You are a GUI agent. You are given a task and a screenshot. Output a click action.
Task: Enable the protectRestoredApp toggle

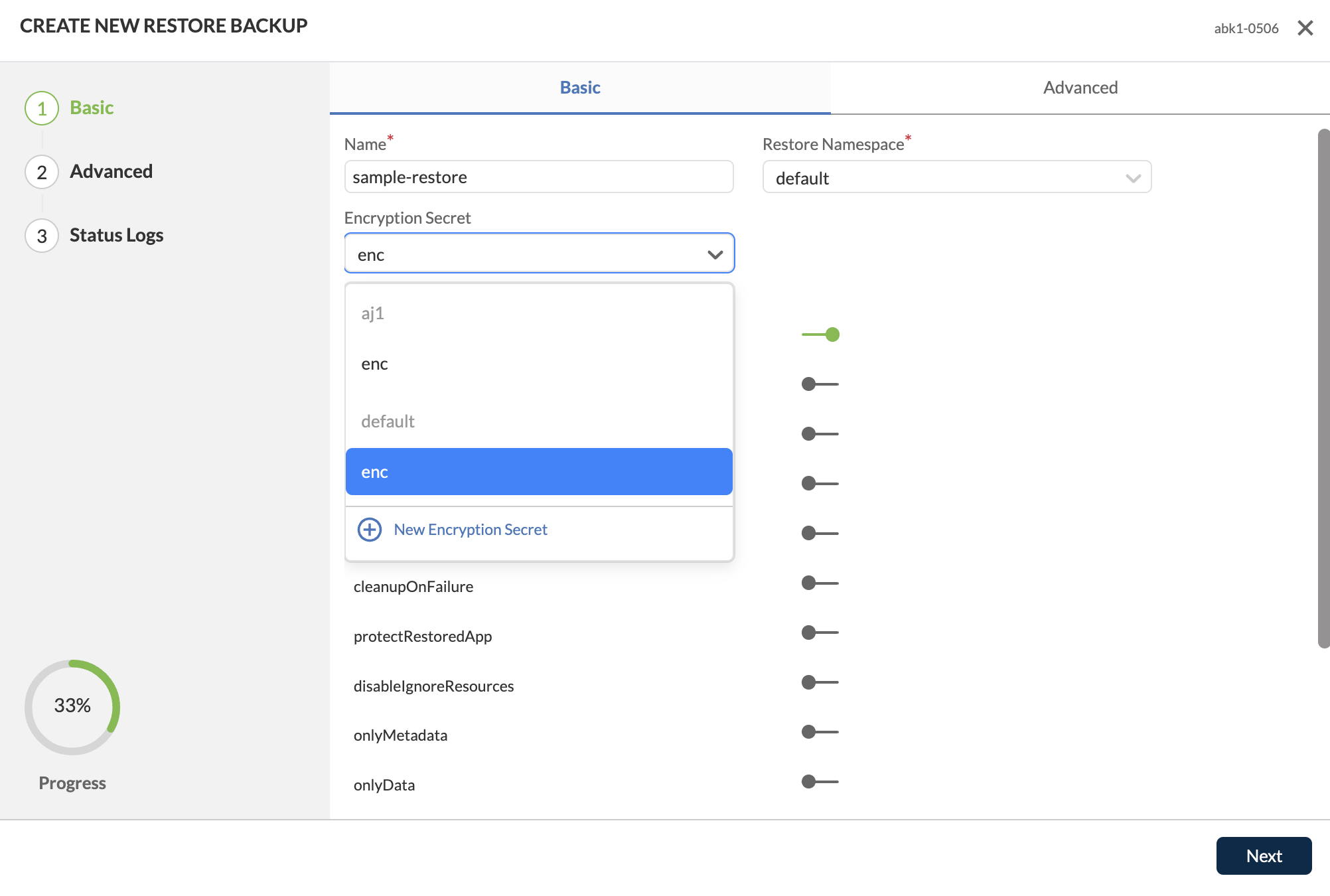[820, 633]
